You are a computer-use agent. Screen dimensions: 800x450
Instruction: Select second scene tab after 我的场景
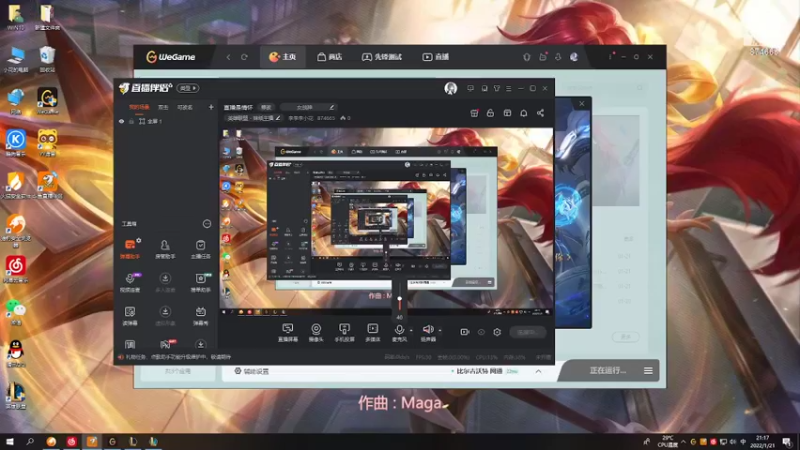pos(163,107)
